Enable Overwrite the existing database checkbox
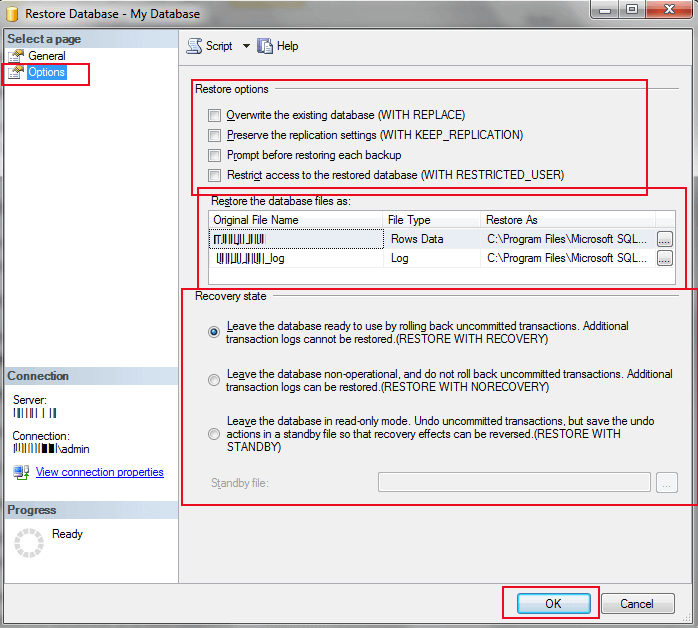The height and width of the screenshot is (628, 698). [214, 115]
